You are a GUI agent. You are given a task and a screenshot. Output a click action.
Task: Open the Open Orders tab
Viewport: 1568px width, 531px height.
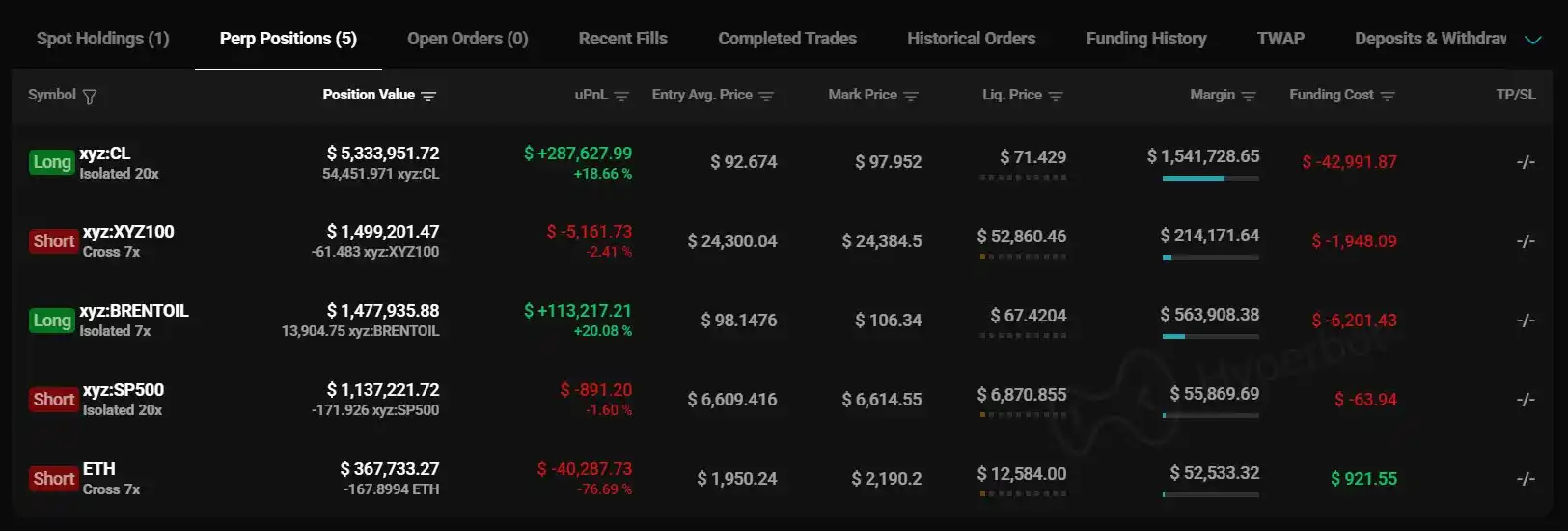467,39
